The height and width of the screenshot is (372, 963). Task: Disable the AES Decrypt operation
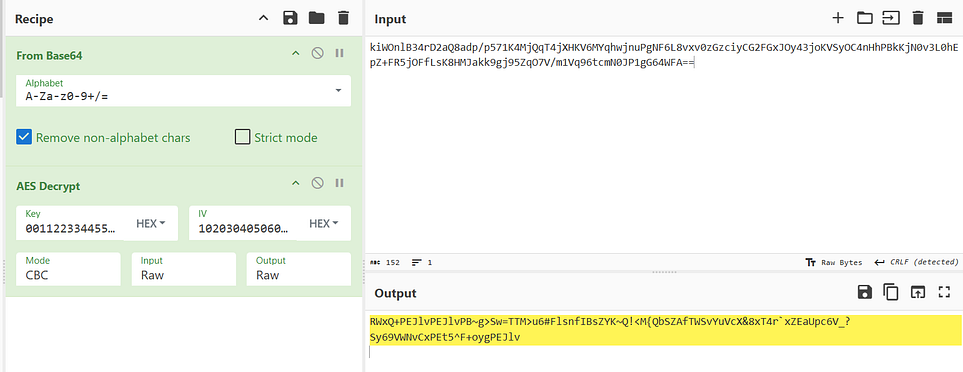point(318,183)
